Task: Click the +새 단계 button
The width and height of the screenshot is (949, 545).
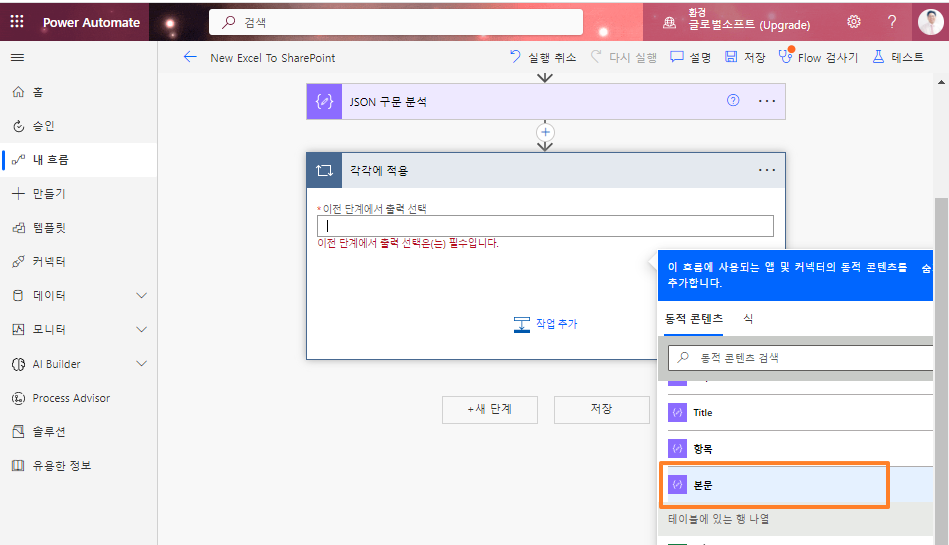Action: tap(490, 409)
